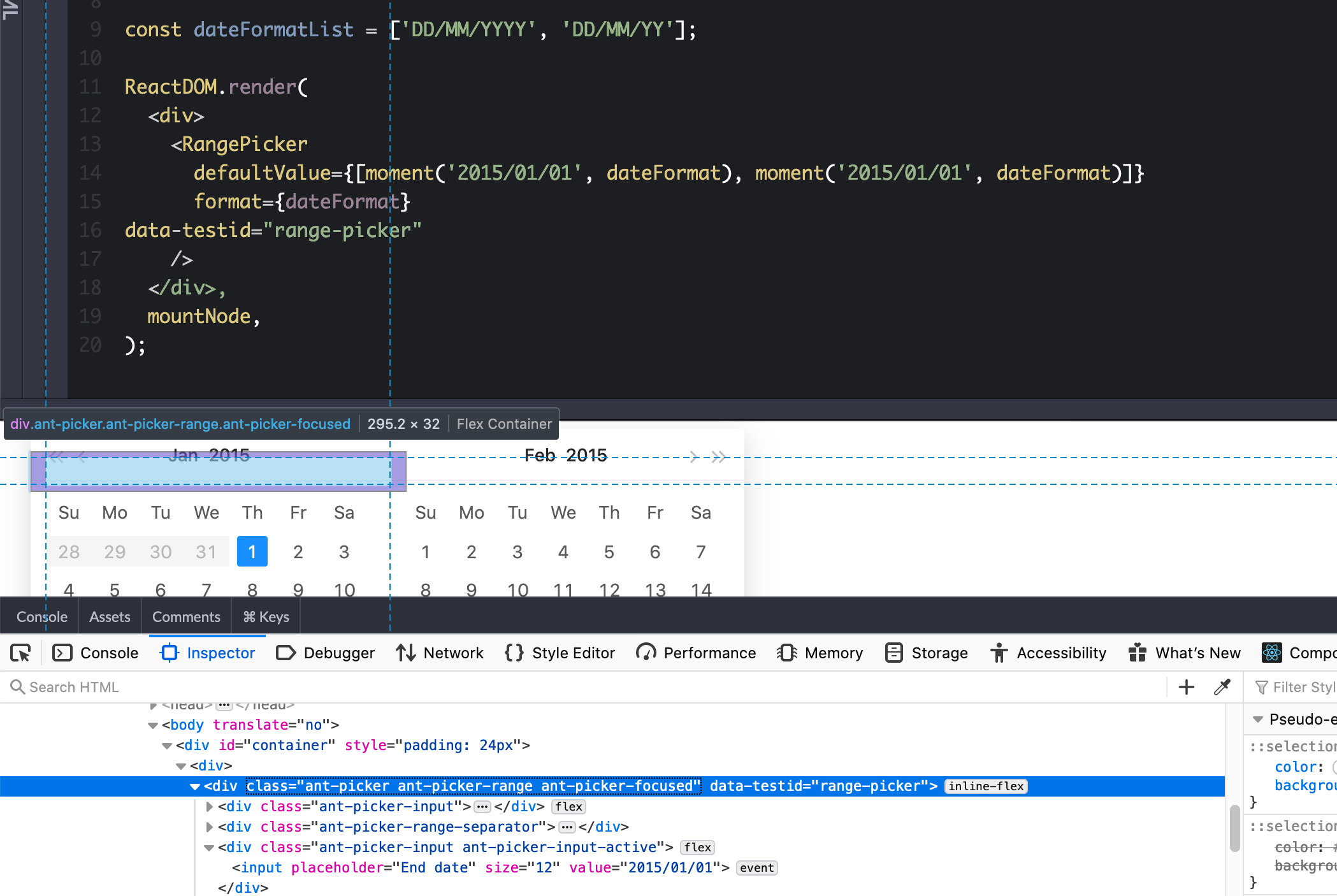Screen dimensions: 1337x896
Task: Activate the element picker tool
Action: tap(20, 653)
